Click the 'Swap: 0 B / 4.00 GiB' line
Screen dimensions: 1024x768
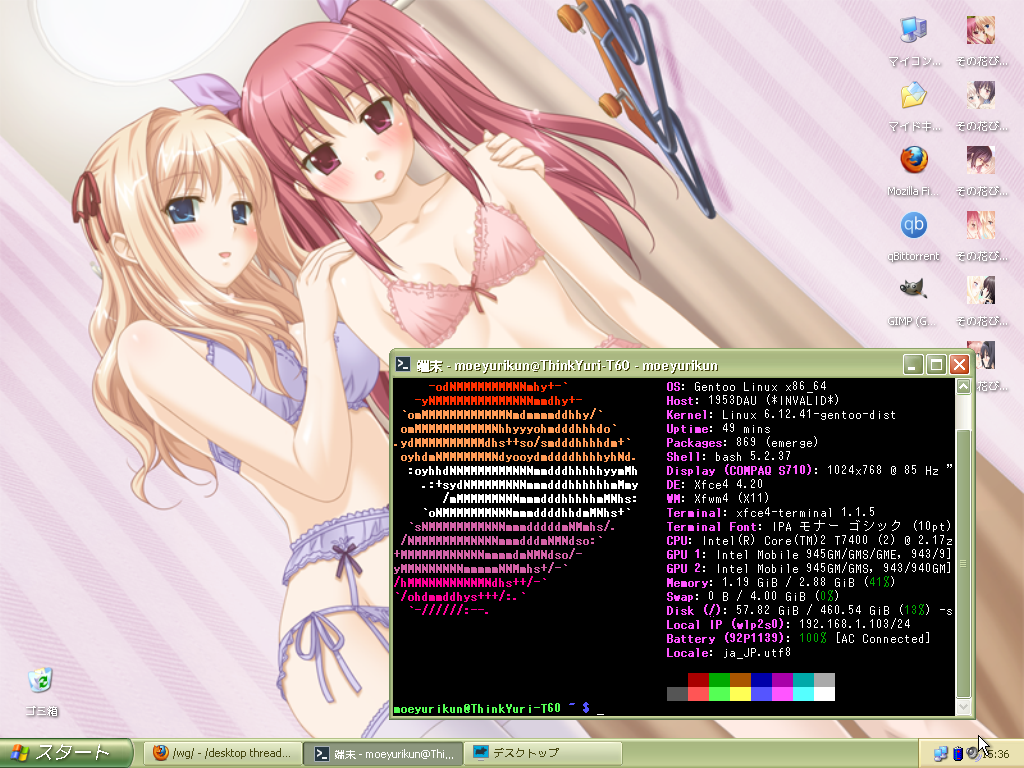752,596
